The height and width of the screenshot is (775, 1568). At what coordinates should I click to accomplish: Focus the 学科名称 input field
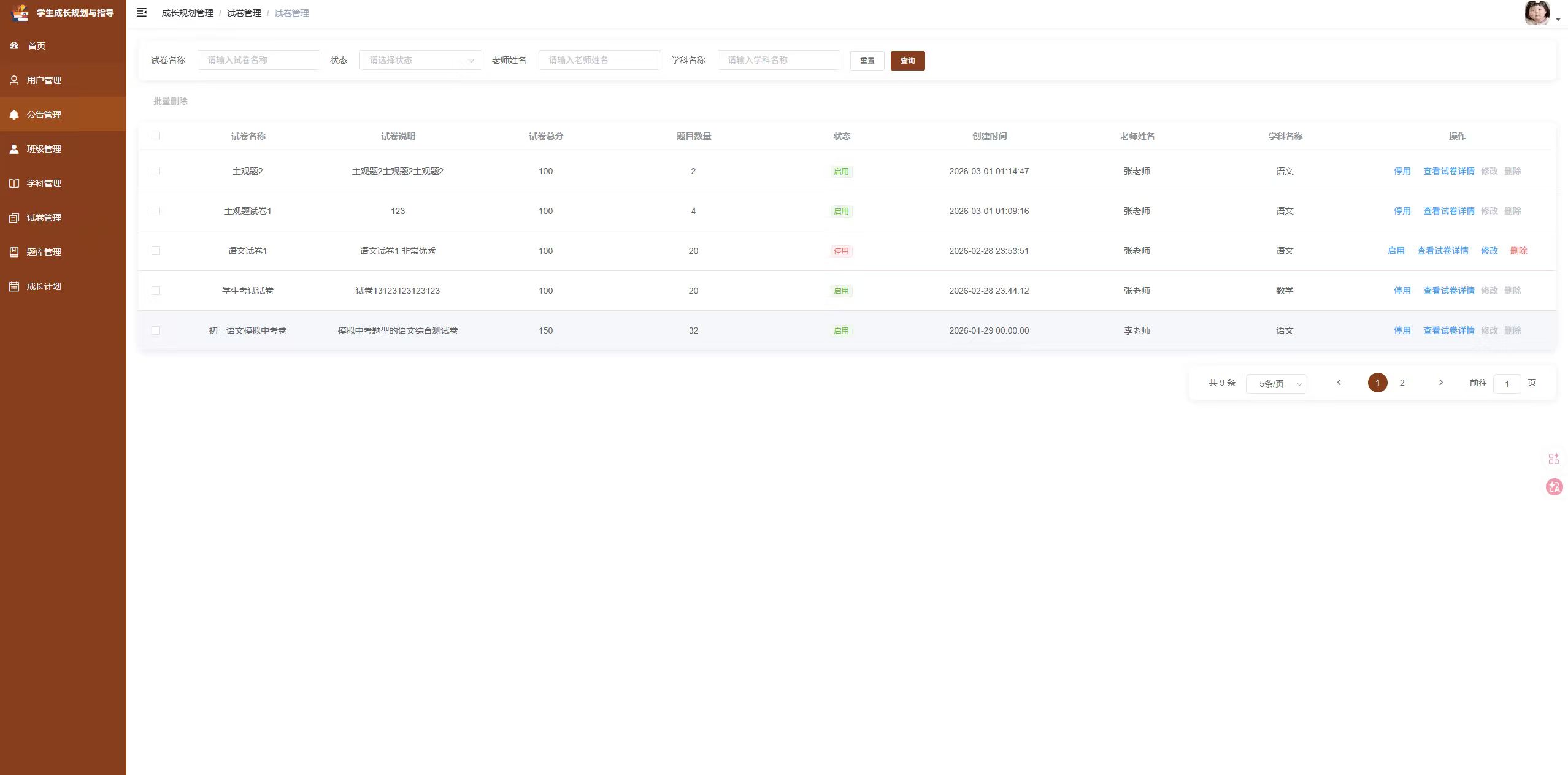pyautogui.click(x=779, y=60)
